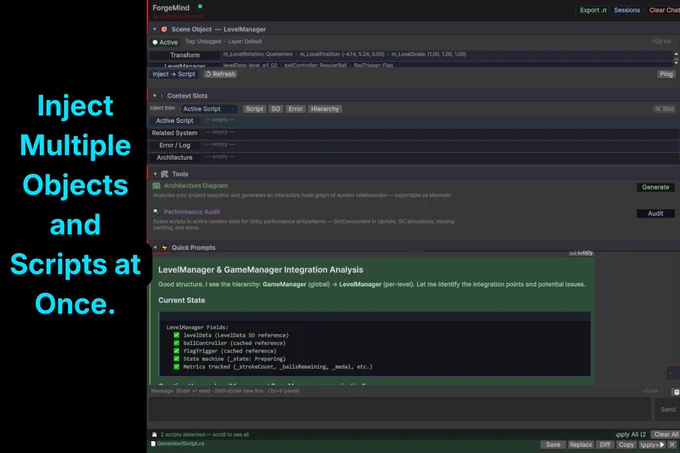The width and height of the screenshot is (680, 453).
Task: Click the Quick Prompts lightning icon
Action: click(164, 248)
